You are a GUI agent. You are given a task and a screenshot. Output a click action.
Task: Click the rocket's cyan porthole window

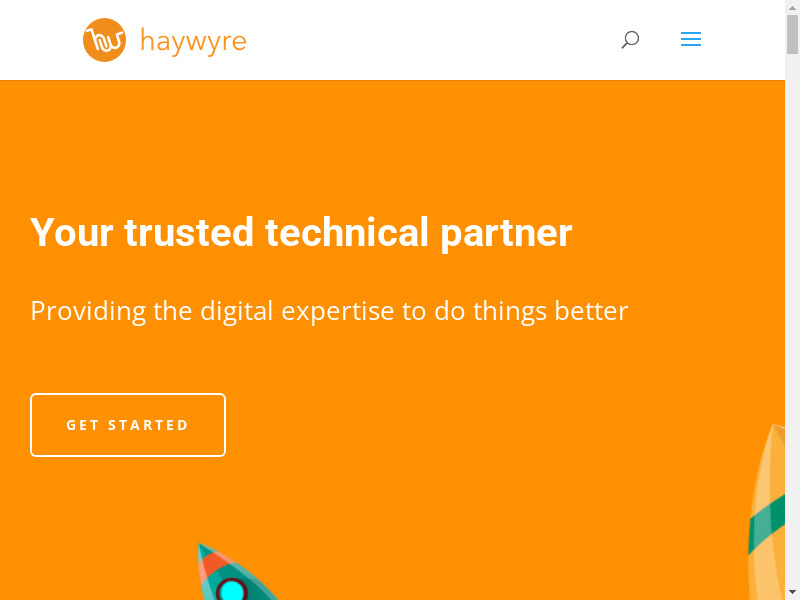[x=231, y=590]
